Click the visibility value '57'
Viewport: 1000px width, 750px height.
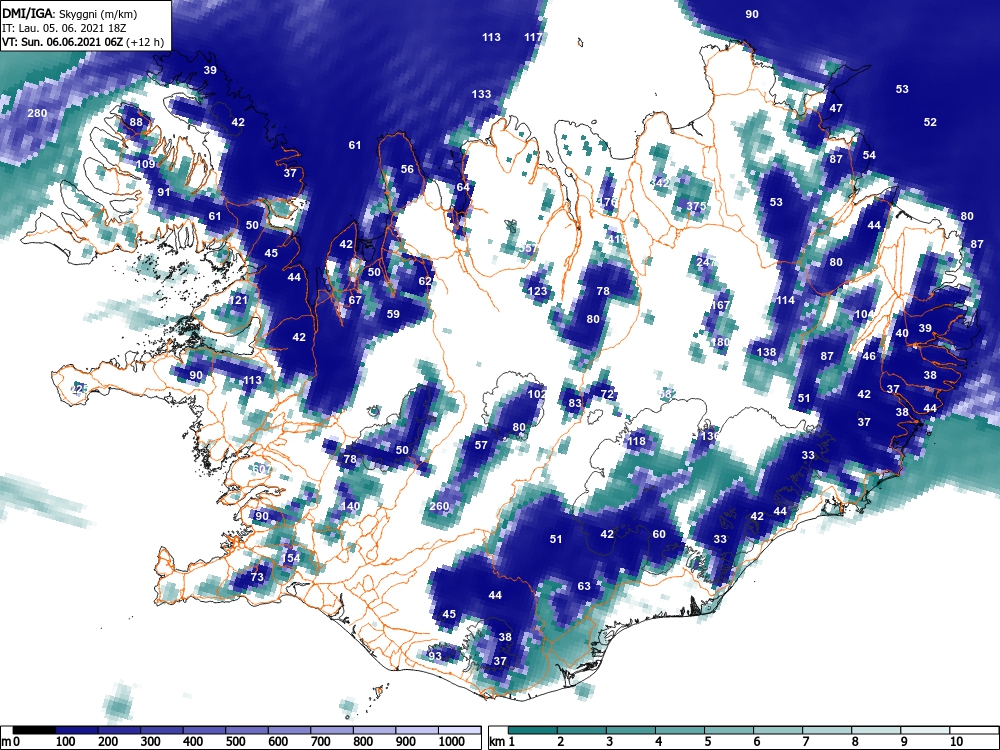[x=482, y=445]
